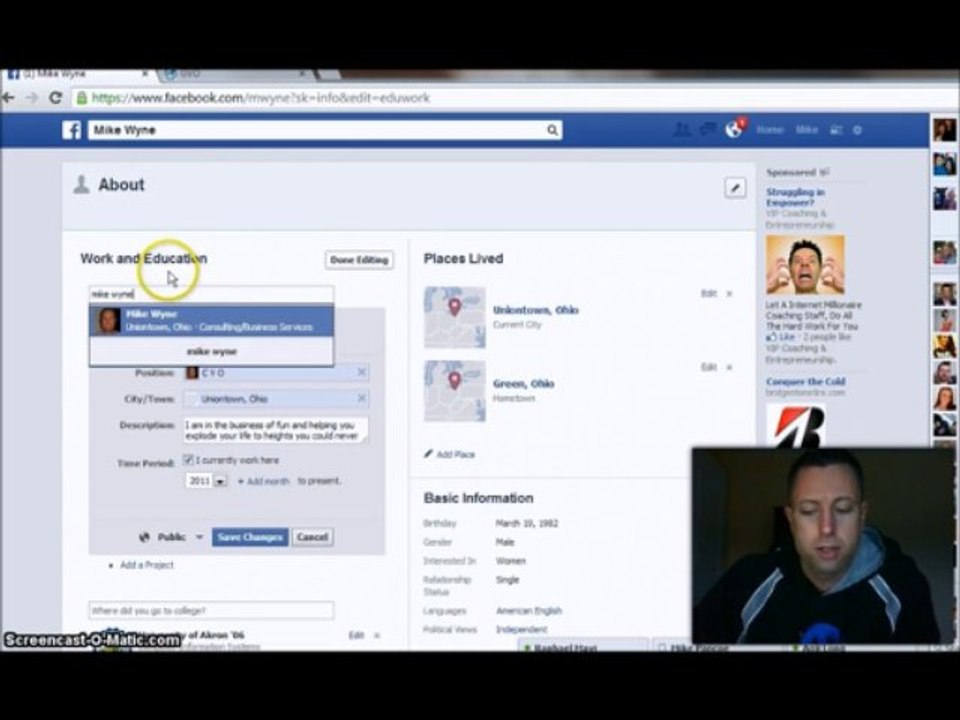This screenshot has height=720, width=960.
Task: Select plain 'mike wyne' suggestion
Action: tap(212, 351)
